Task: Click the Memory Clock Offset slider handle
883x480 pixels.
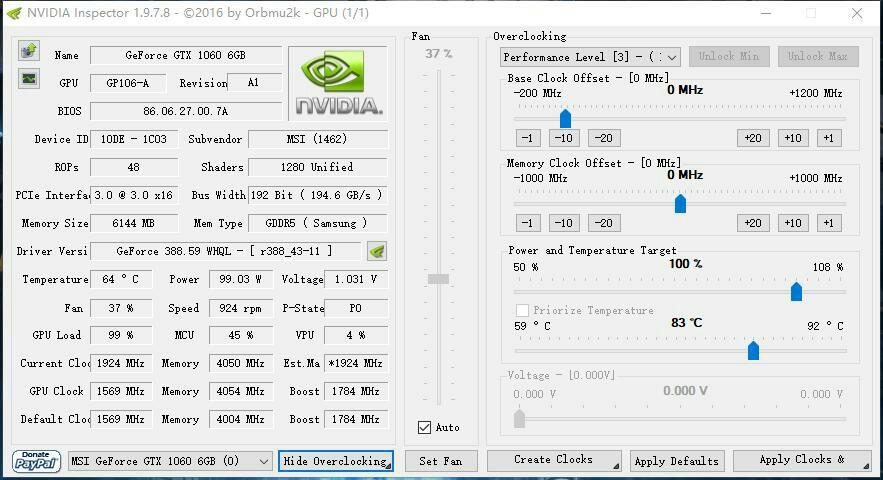Action: click(x=680, y=203)
